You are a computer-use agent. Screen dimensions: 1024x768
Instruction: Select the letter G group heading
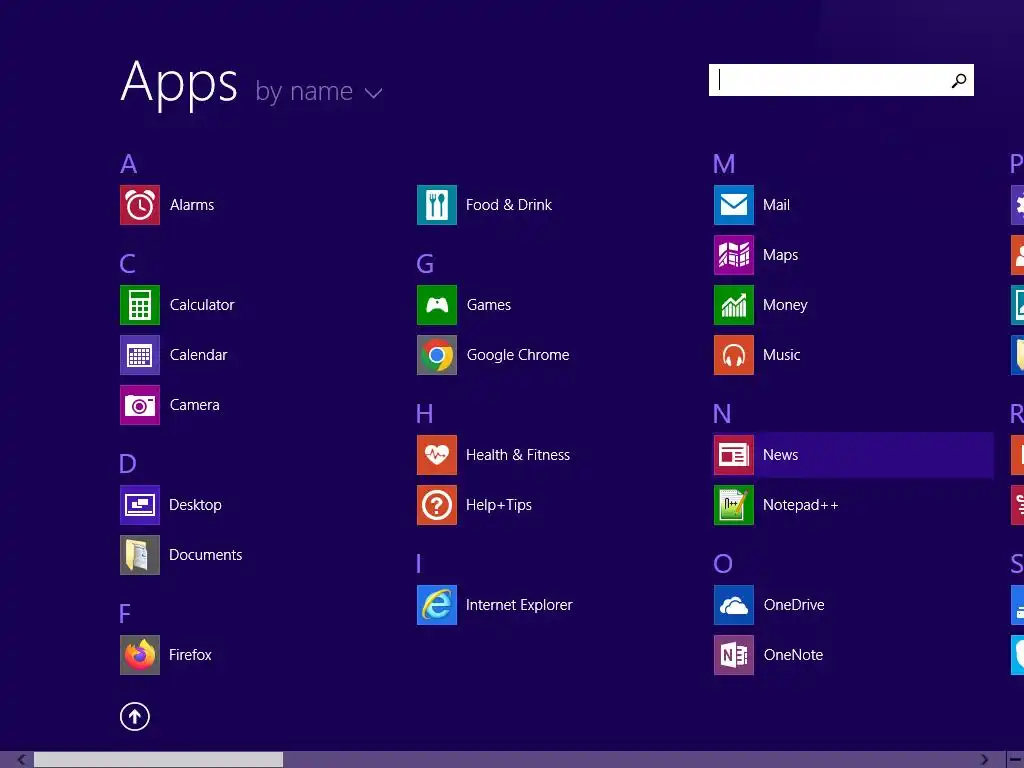pos(425,264)
